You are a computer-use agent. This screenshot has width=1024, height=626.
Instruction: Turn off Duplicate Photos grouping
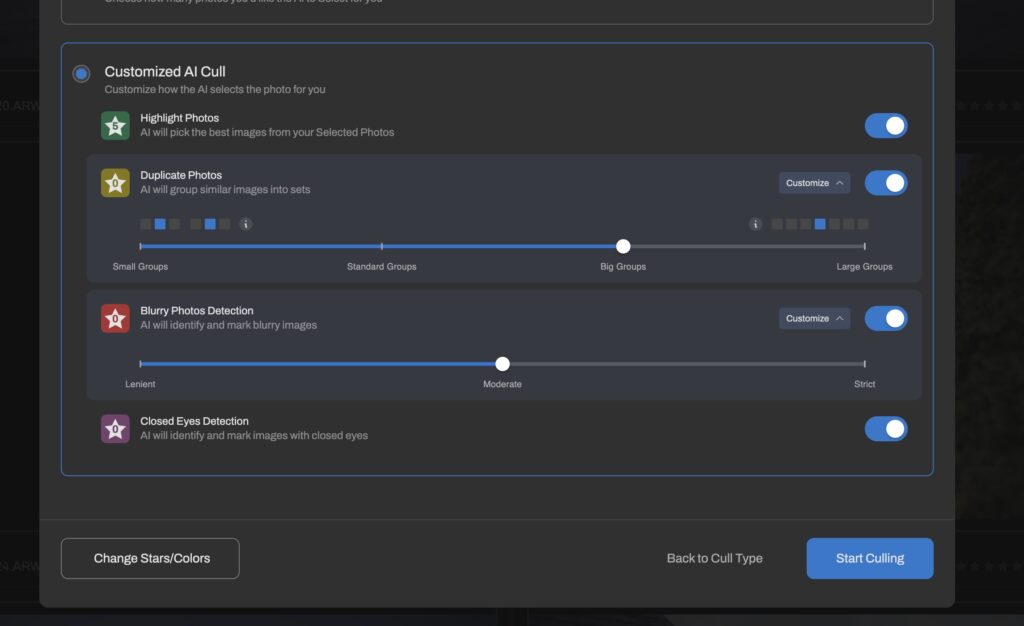886,182
